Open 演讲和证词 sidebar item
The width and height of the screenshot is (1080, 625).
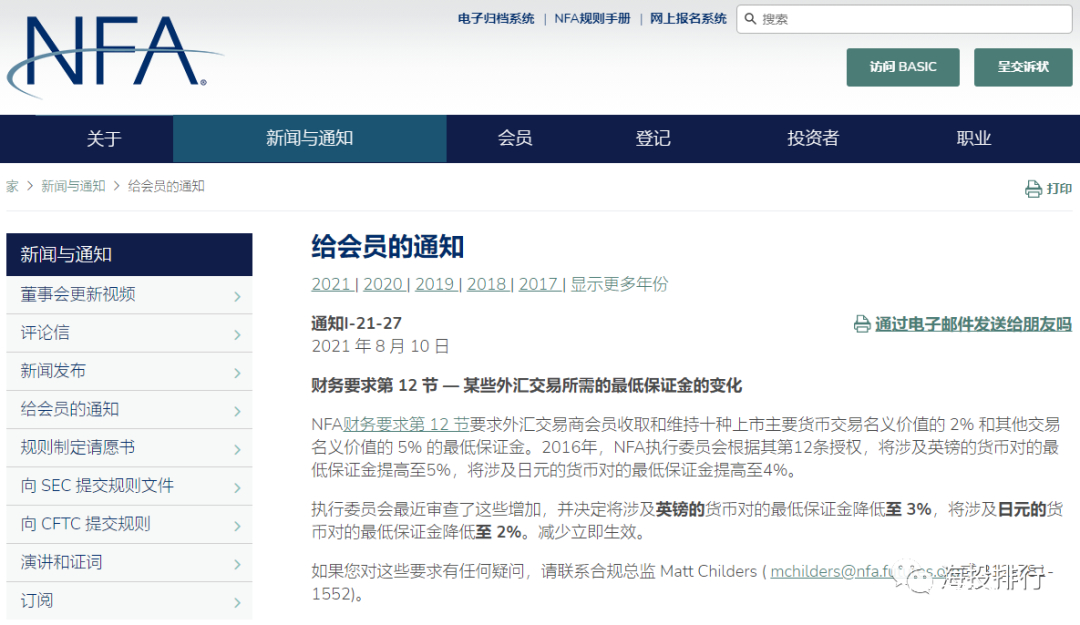point(129,562)
